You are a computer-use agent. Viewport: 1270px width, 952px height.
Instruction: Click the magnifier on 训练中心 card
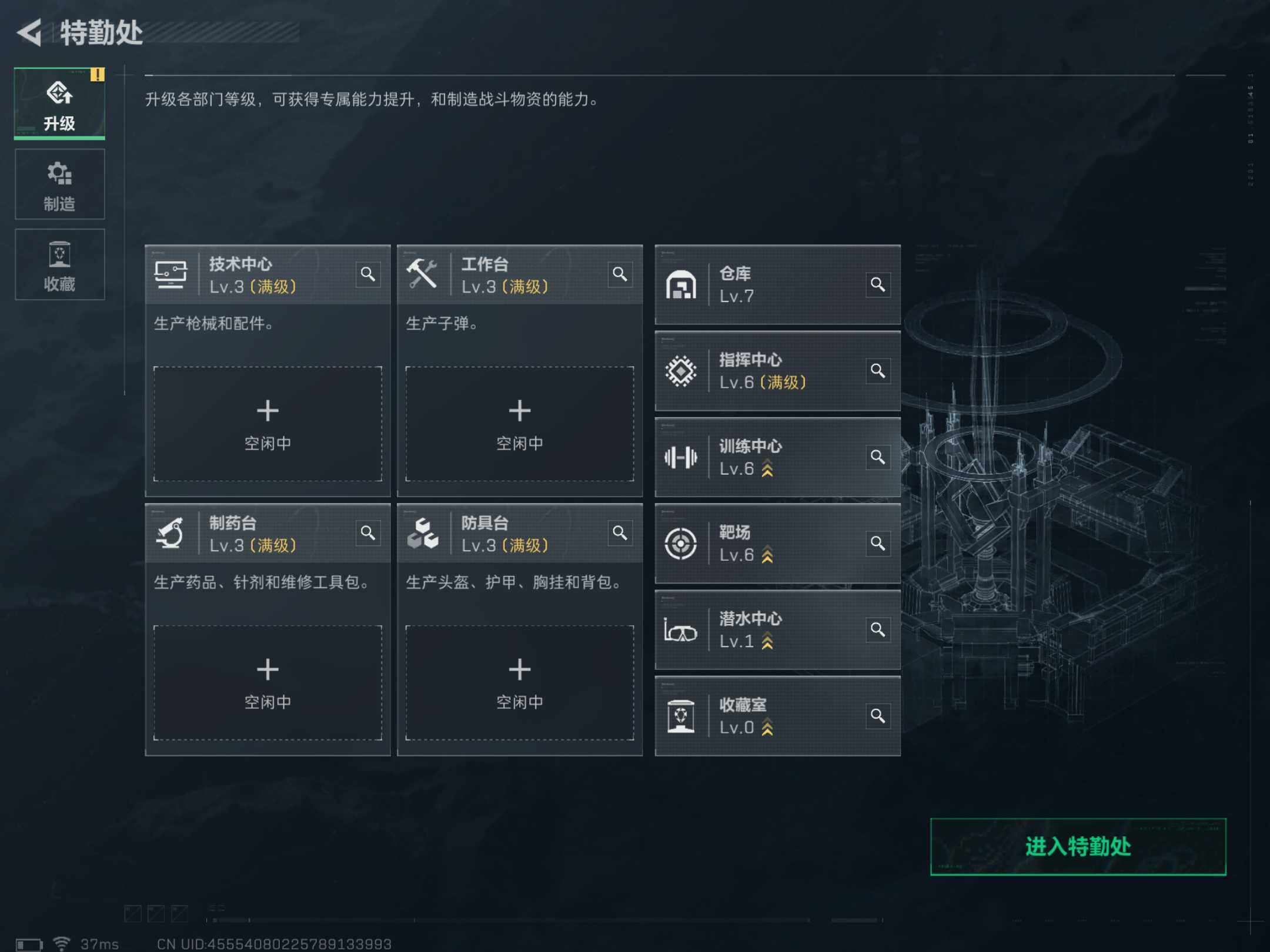coord(878,457)
